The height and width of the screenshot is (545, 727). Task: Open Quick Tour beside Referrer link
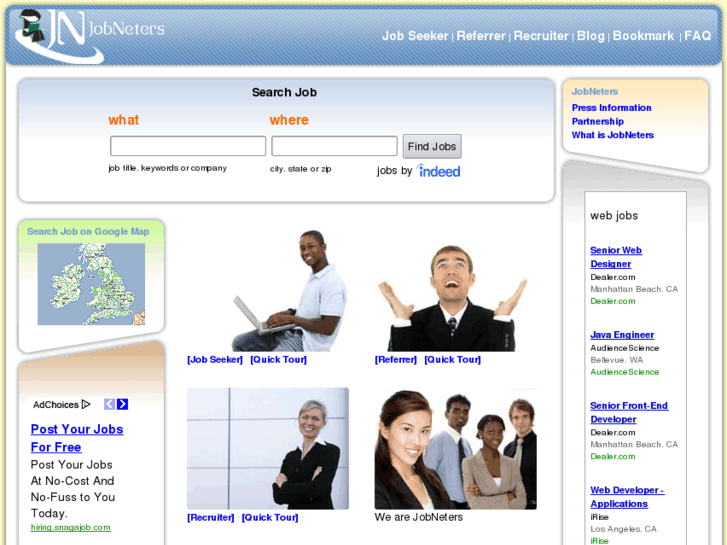453,359
